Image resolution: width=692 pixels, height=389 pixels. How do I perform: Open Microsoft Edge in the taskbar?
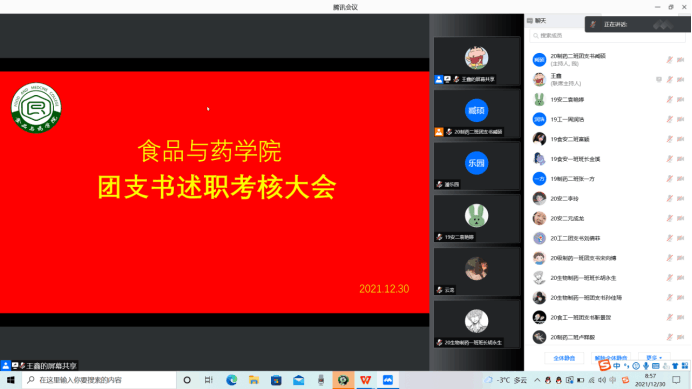tap(231, 380)
